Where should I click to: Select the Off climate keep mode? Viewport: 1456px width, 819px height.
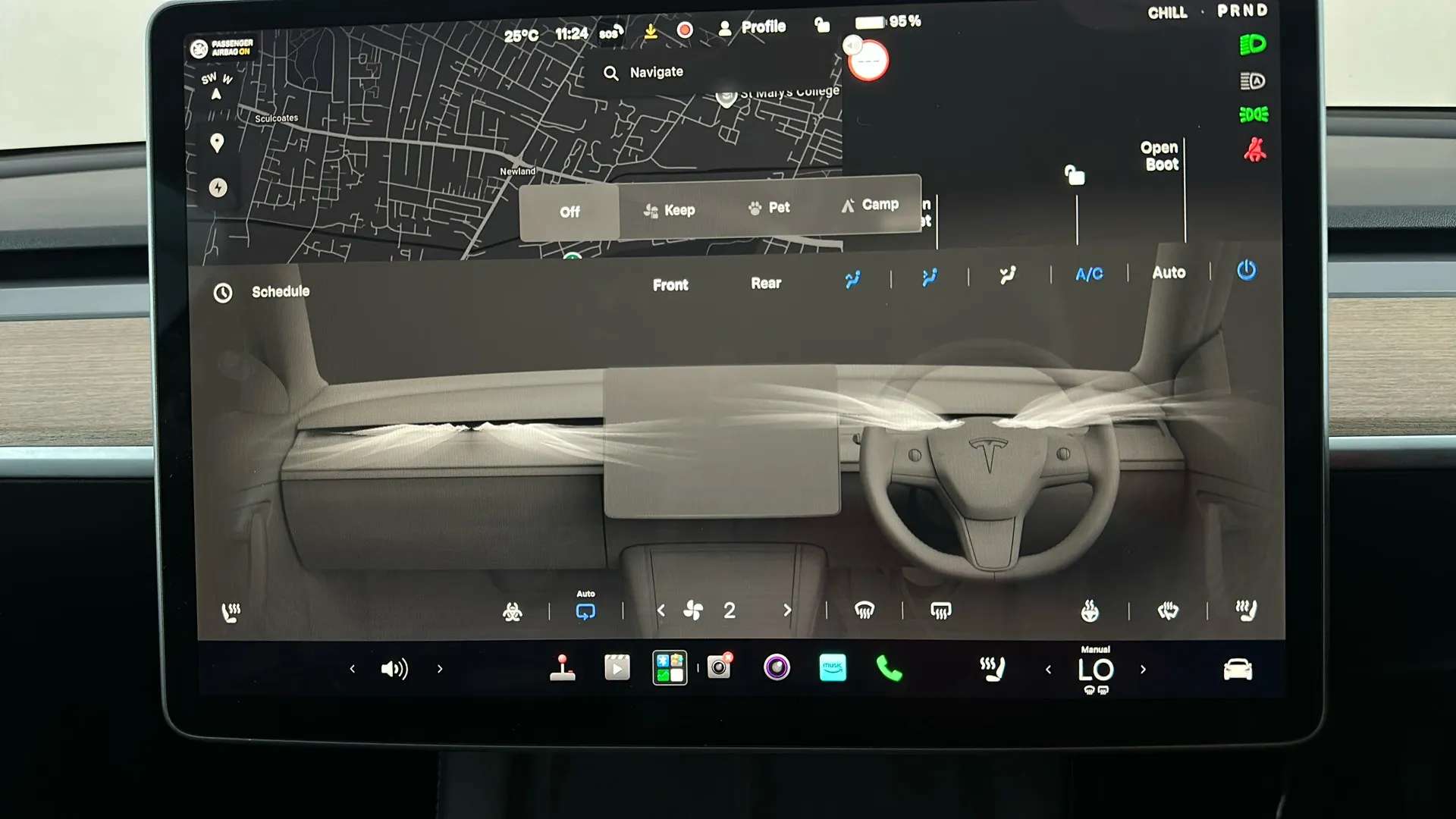pos(570,212)
